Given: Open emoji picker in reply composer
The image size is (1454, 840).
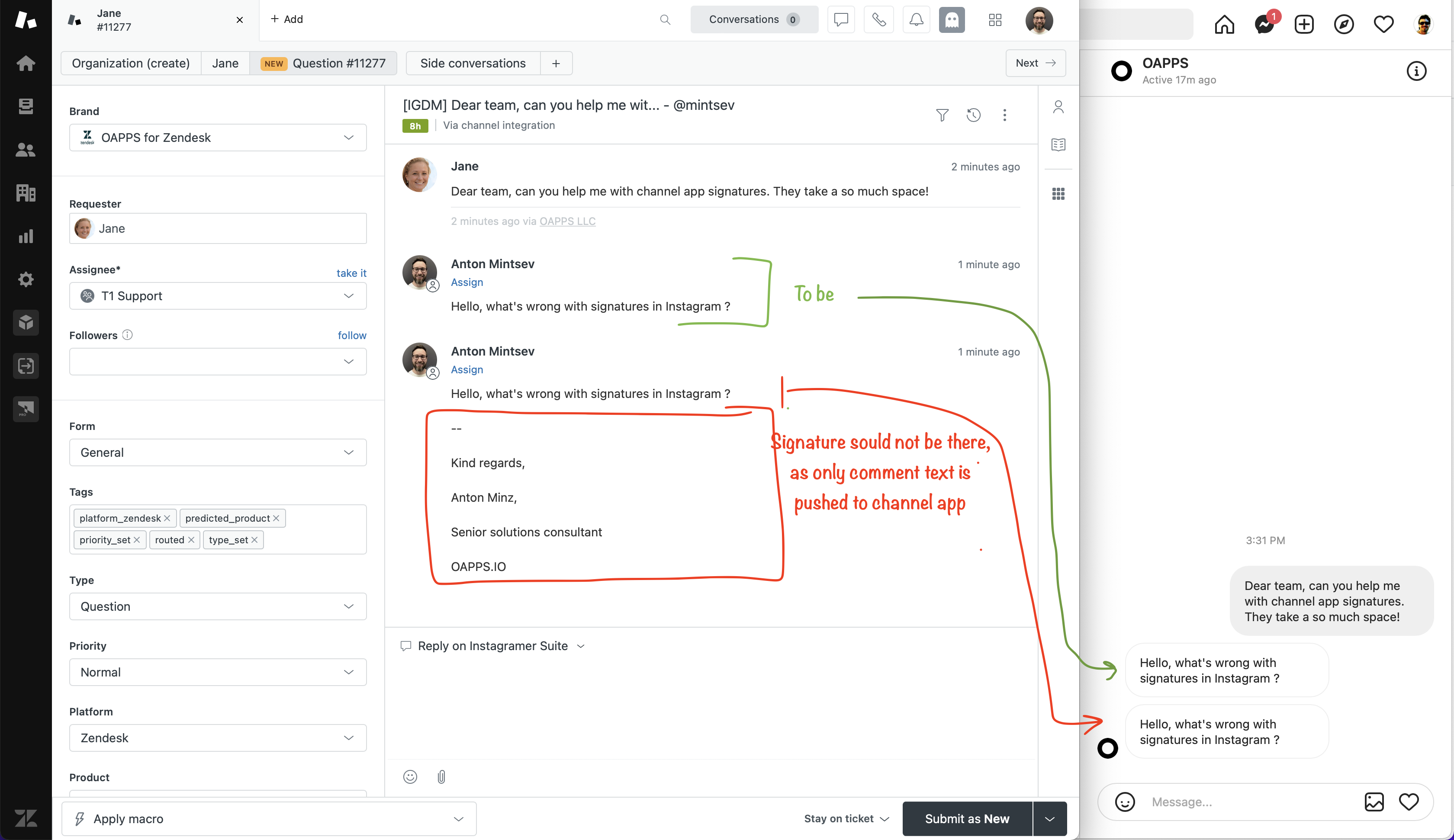Looking at the screenshot, I should tap(410, 776).
